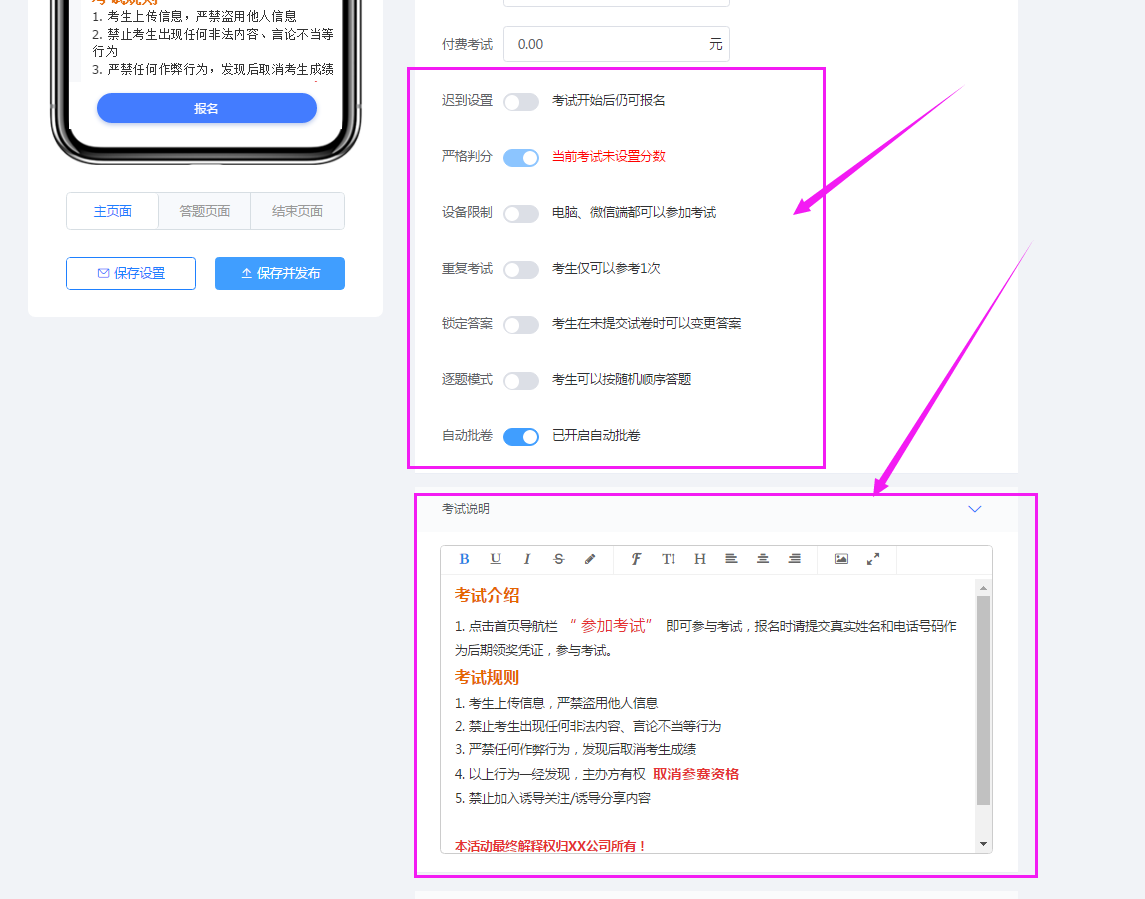This screenshot has height=899, width=1145.
Task: Toggle bold formatting in the editor toolbar
Action: [464, 559]
